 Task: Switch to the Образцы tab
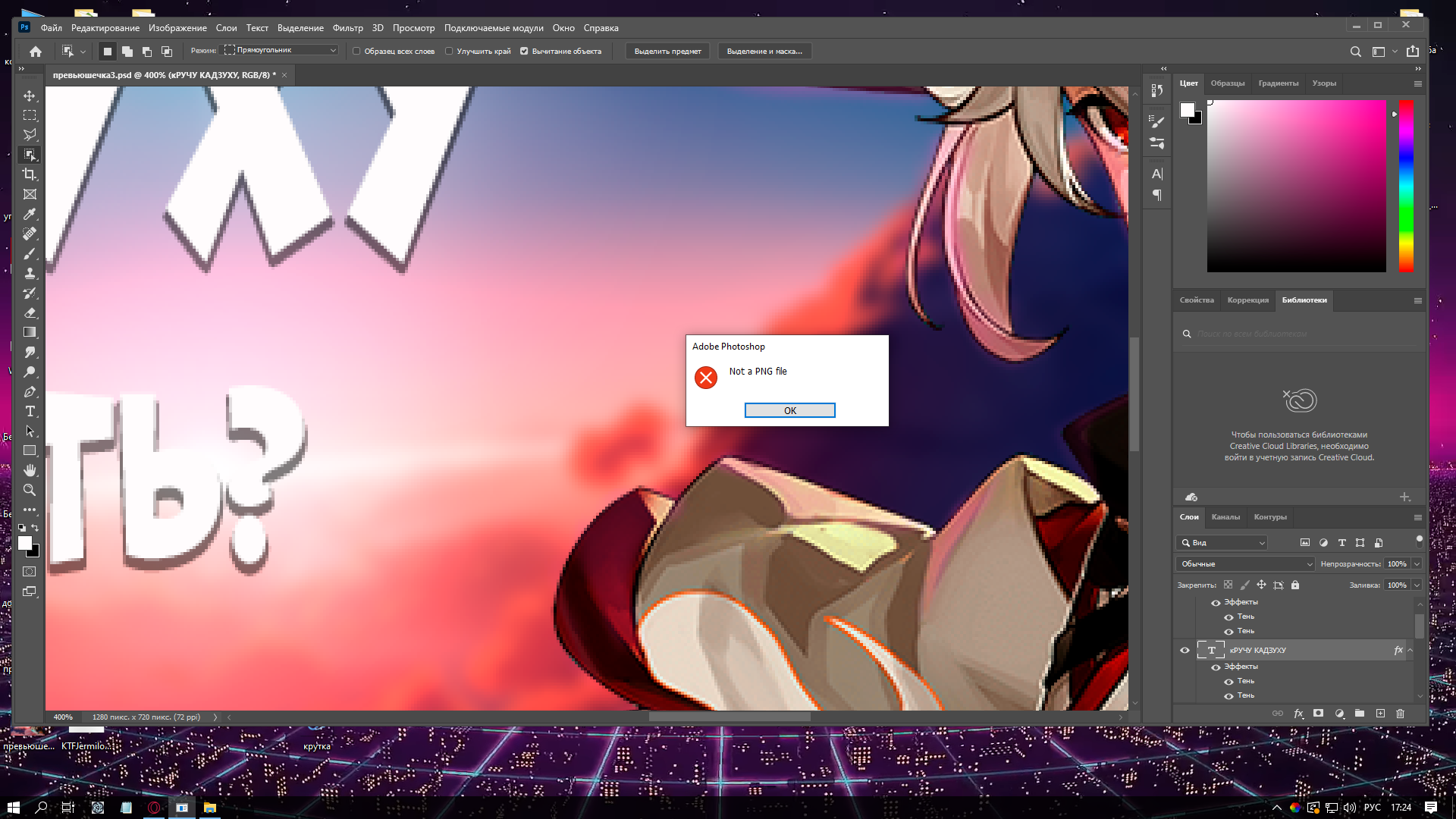coord(1227,83)
